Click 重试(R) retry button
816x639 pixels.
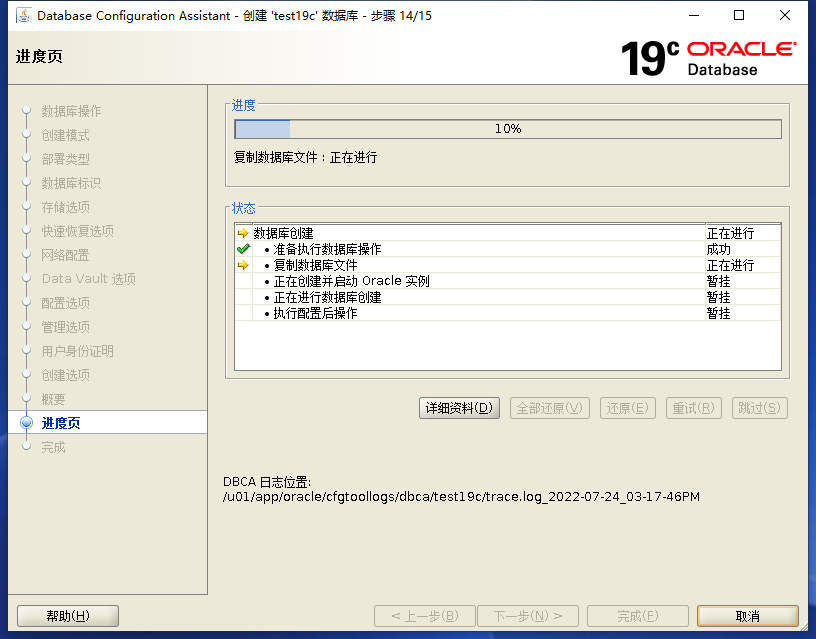[x=694, y=408]
